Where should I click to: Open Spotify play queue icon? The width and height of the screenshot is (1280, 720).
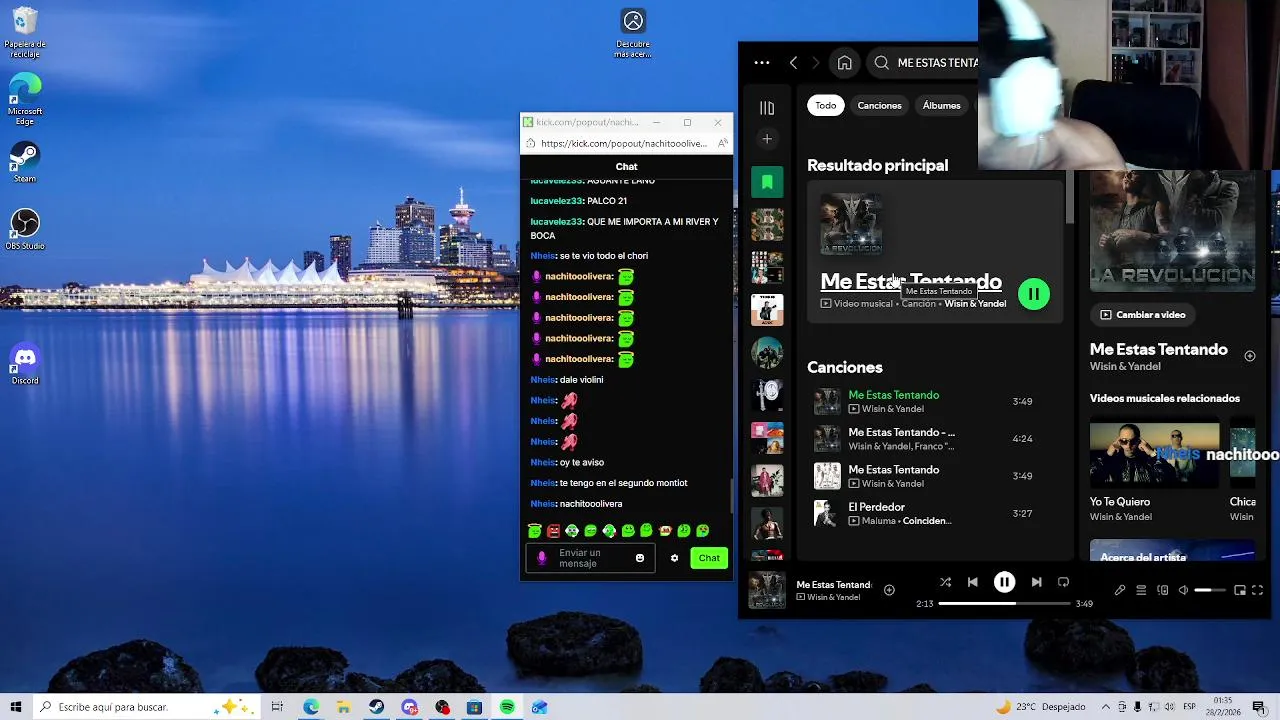[1141, 591]
